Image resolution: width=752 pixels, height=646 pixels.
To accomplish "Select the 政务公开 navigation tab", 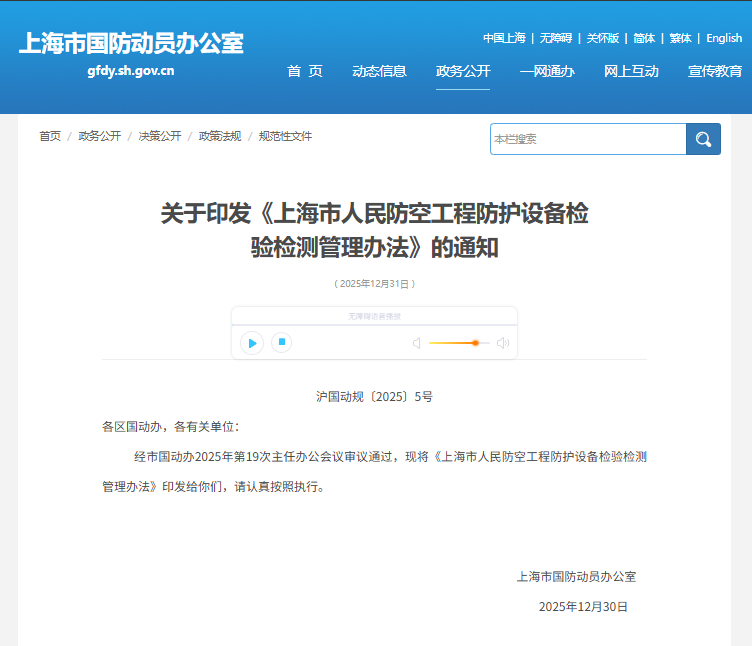I will tap(463, 71).
